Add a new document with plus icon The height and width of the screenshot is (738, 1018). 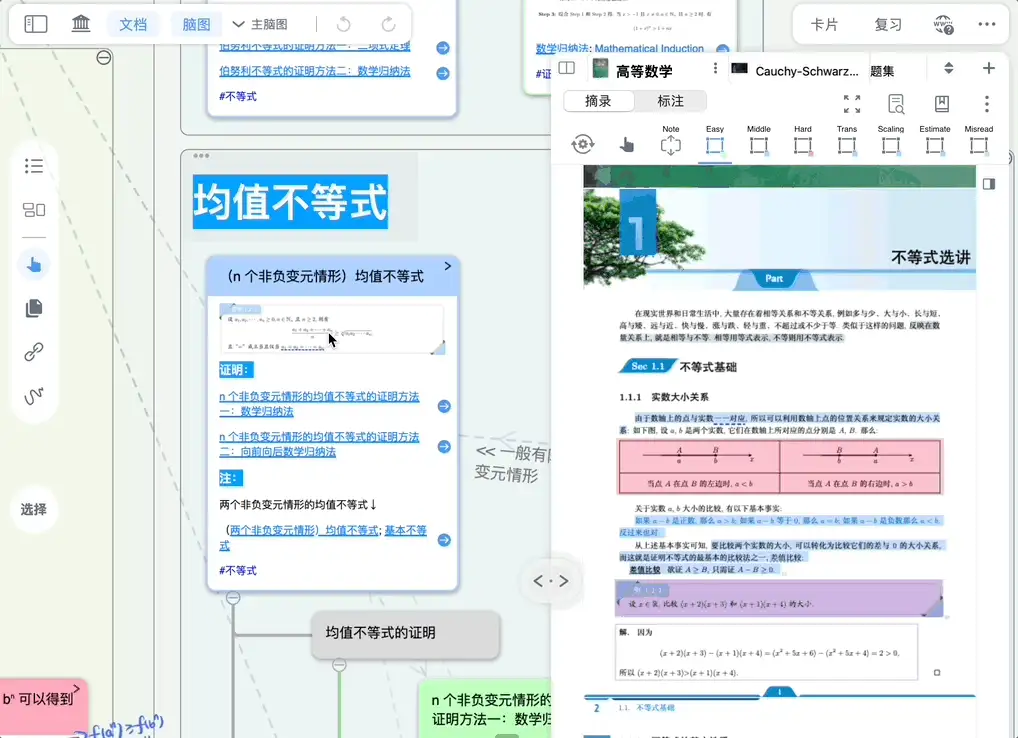click(x=989, y=68)
